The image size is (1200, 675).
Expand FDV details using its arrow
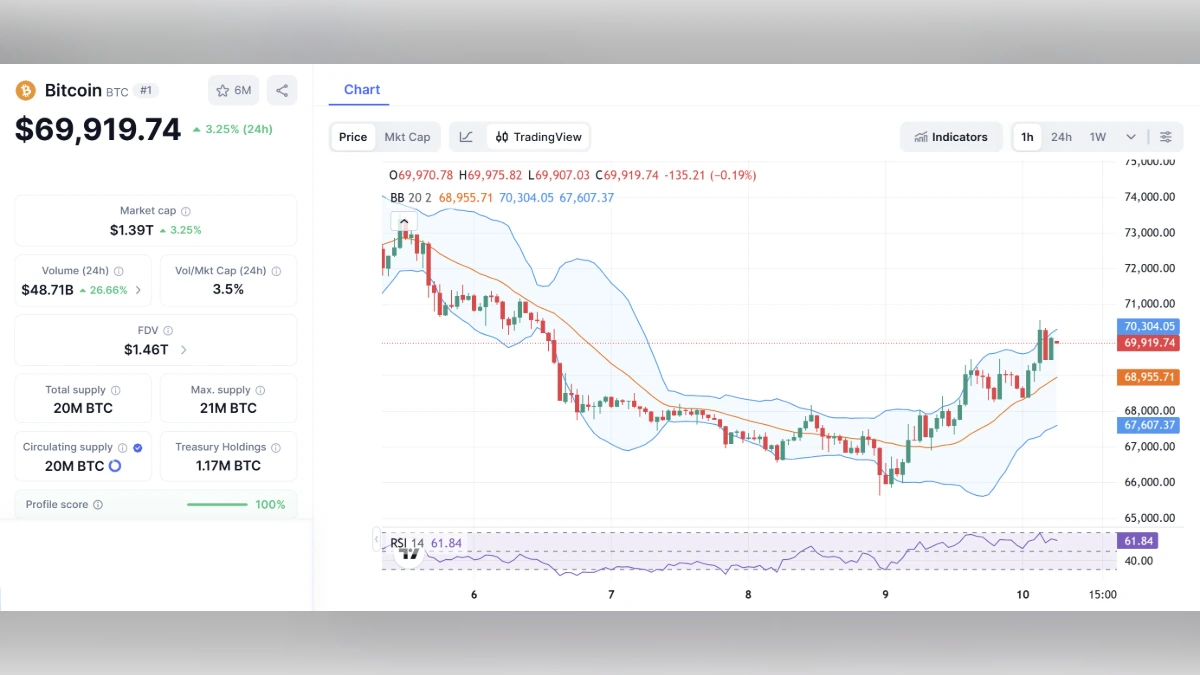(x=183, y=350)
